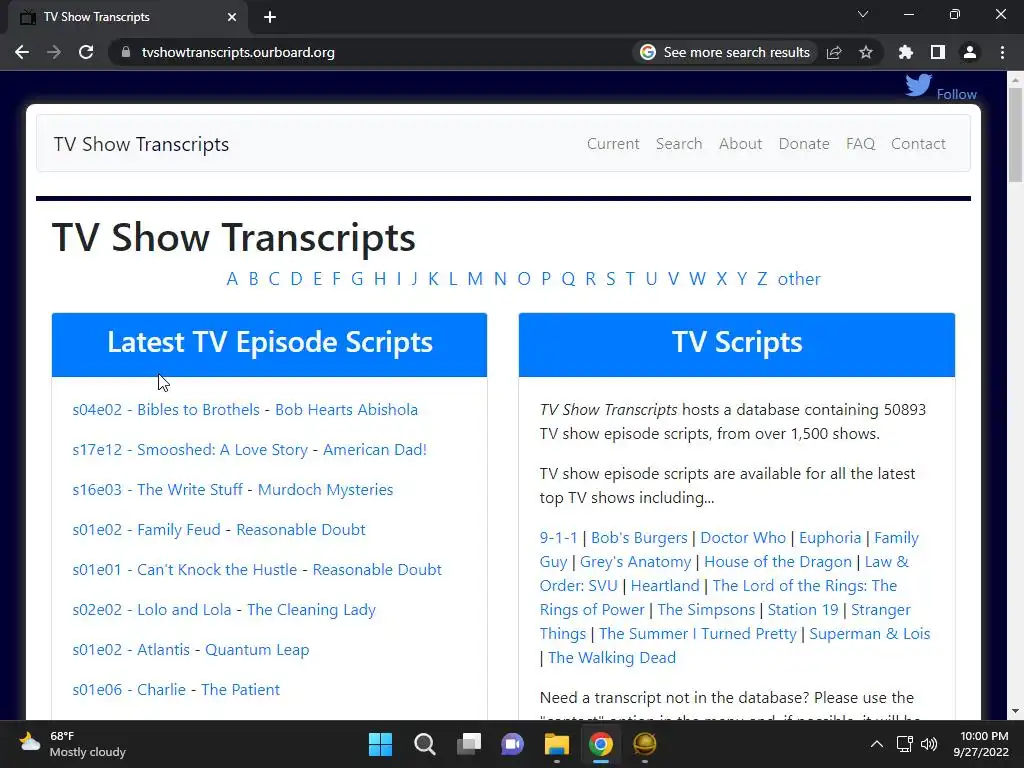Bookmark this page with the star icon

866,52
